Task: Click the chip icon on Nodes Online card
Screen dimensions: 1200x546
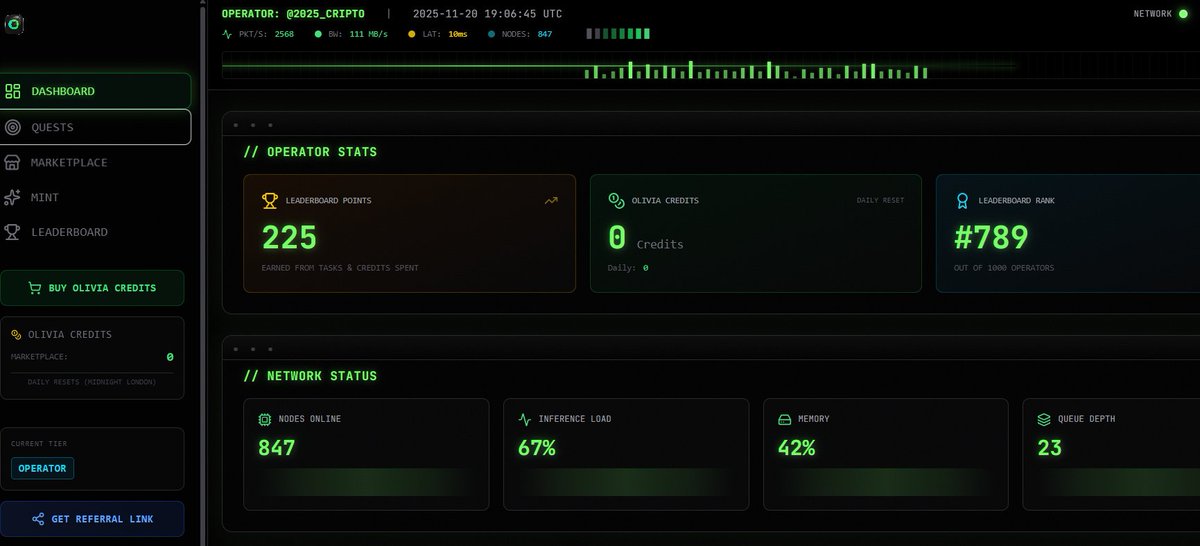Action: pos(265,419)
